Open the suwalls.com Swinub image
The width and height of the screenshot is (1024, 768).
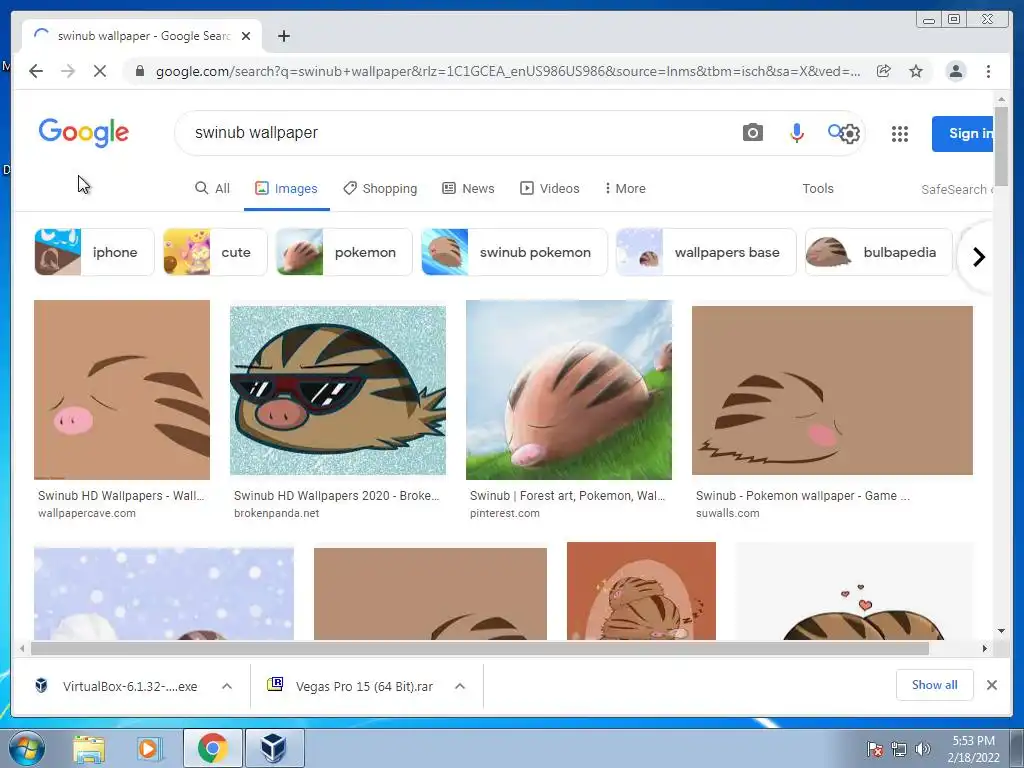coord(832,390)
